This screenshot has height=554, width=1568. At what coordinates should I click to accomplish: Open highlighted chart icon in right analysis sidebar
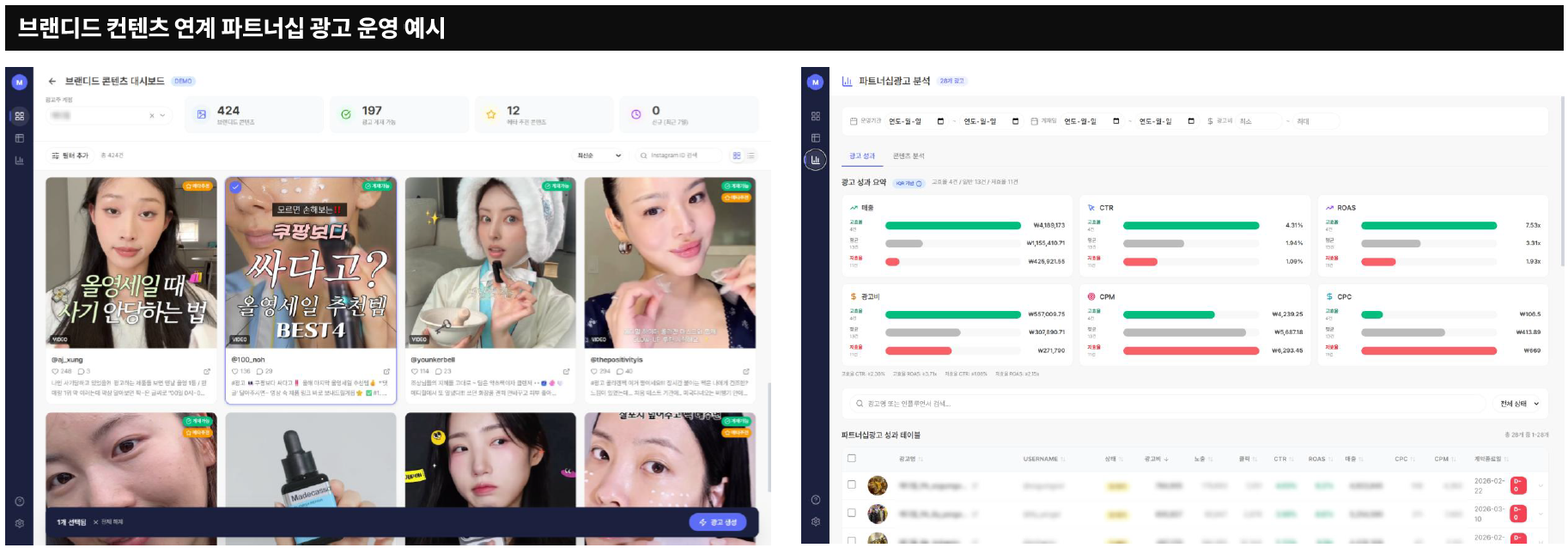coord(815,160)
